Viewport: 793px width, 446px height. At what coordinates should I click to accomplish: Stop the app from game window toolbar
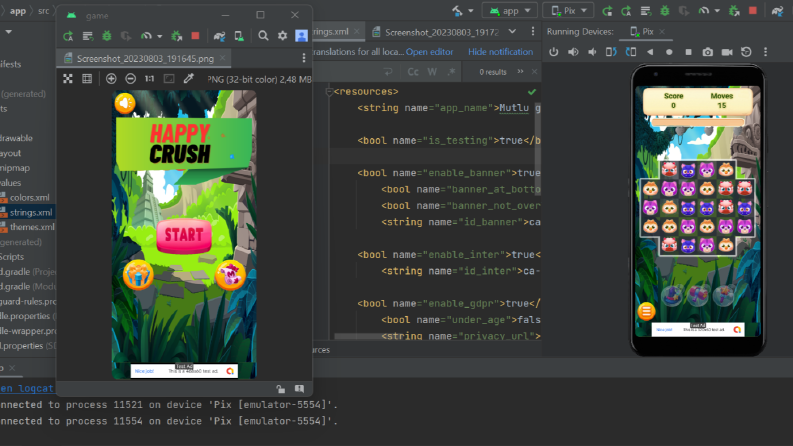(195, 35)
